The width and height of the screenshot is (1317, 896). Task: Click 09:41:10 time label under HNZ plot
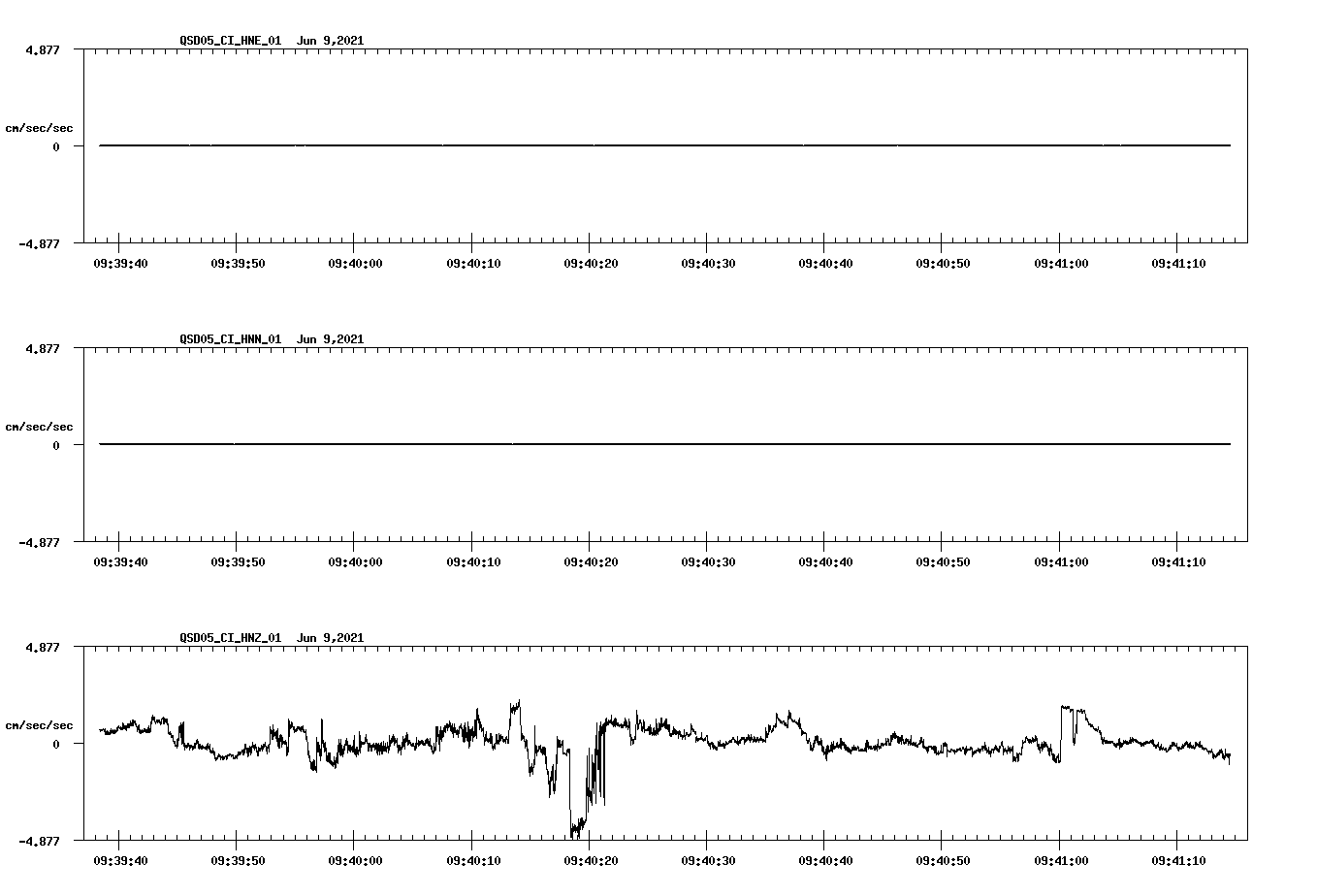[1178, 861]
